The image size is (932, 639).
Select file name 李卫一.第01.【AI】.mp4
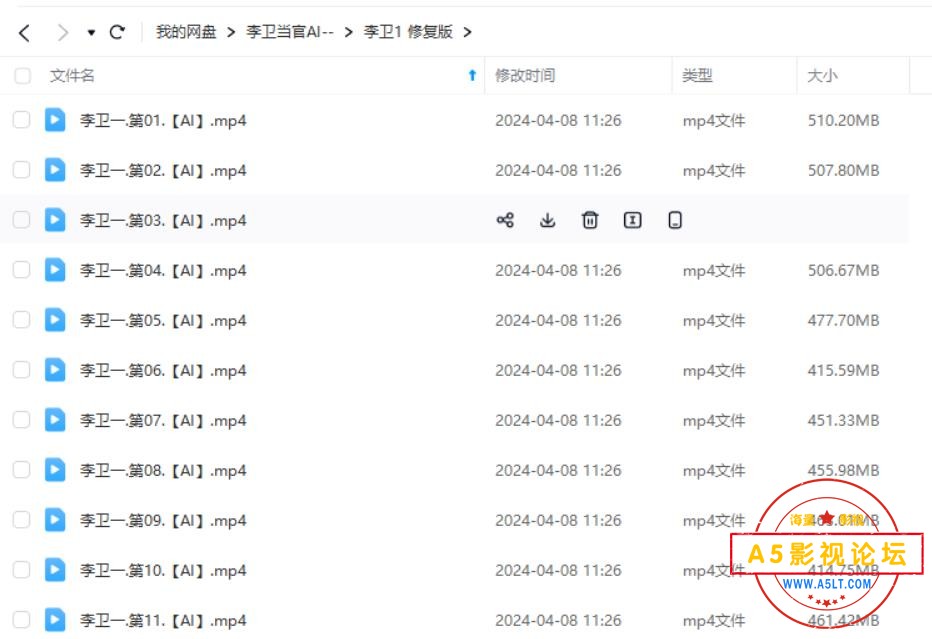(x=163, y=121)
